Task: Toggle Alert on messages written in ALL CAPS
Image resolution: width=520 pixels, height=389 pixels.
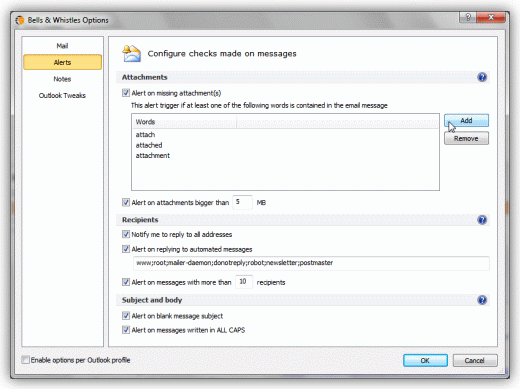Action: pos(126,330)
